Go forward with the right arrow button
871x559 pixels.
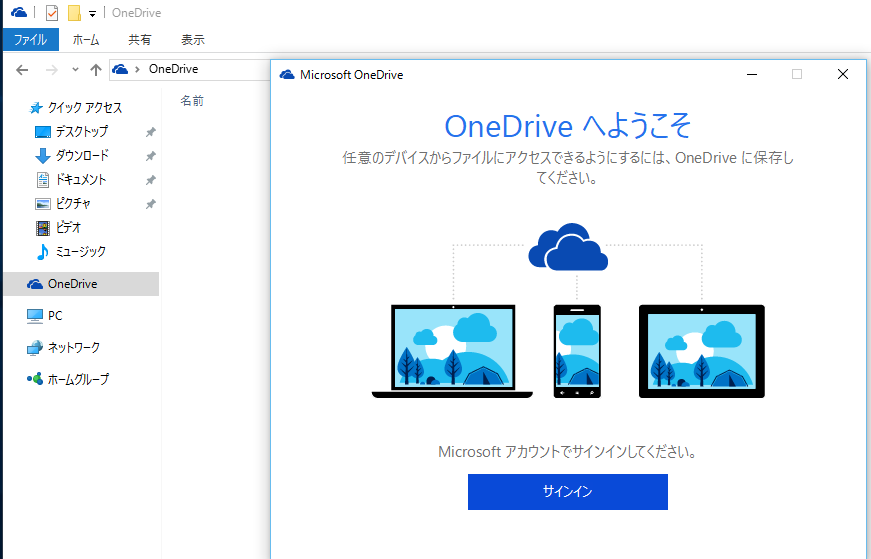click(x=52, y=69)
